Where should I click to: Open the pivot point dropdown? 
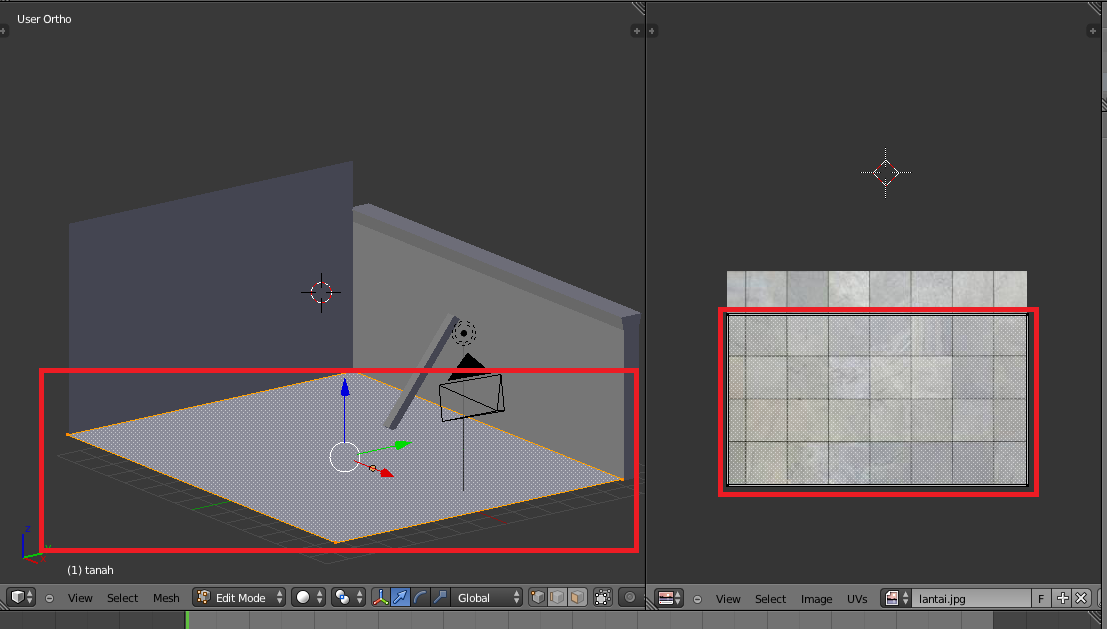[348, 597]
